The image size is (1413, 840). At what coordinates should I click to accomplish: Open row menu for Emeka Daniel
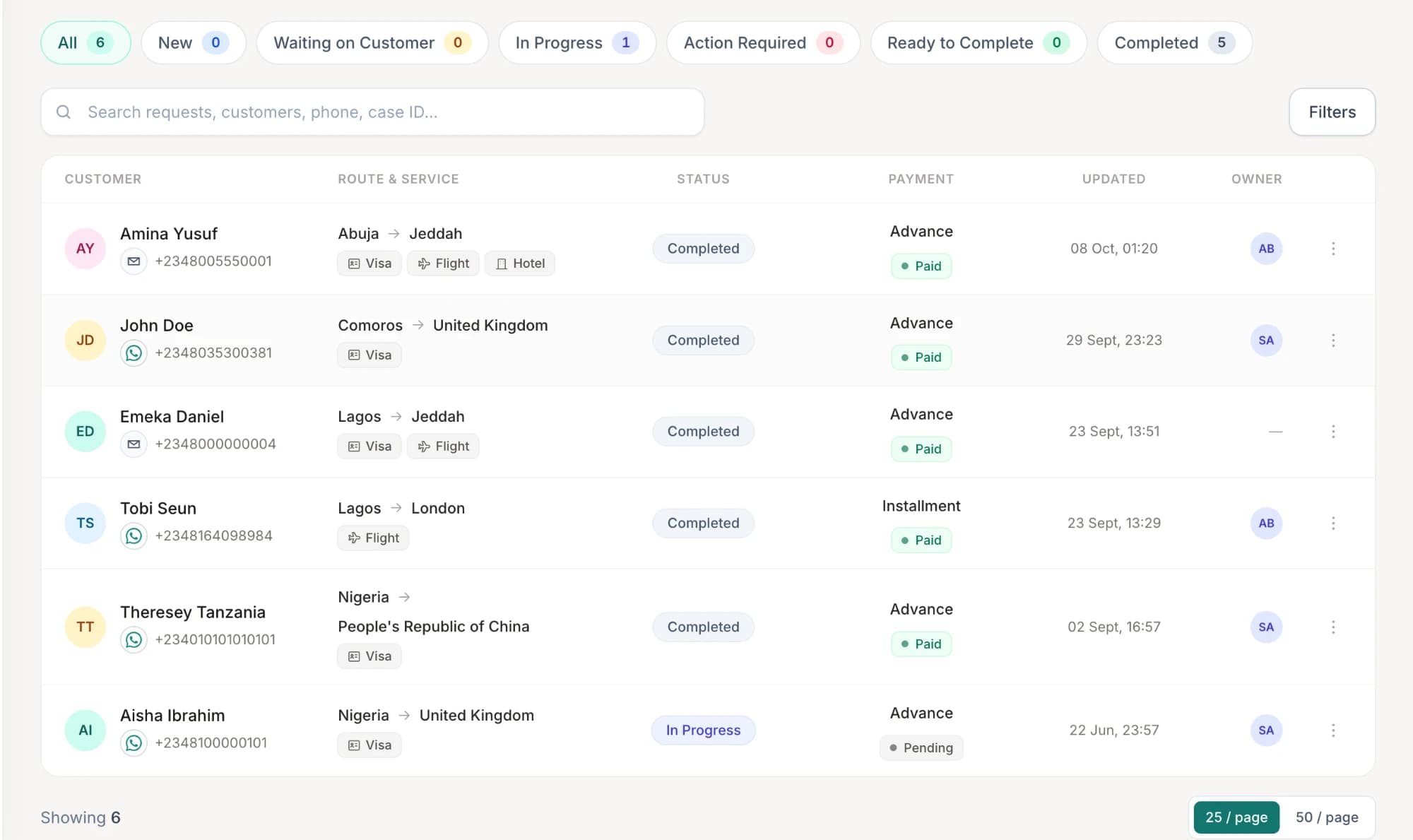(1333, 432)
